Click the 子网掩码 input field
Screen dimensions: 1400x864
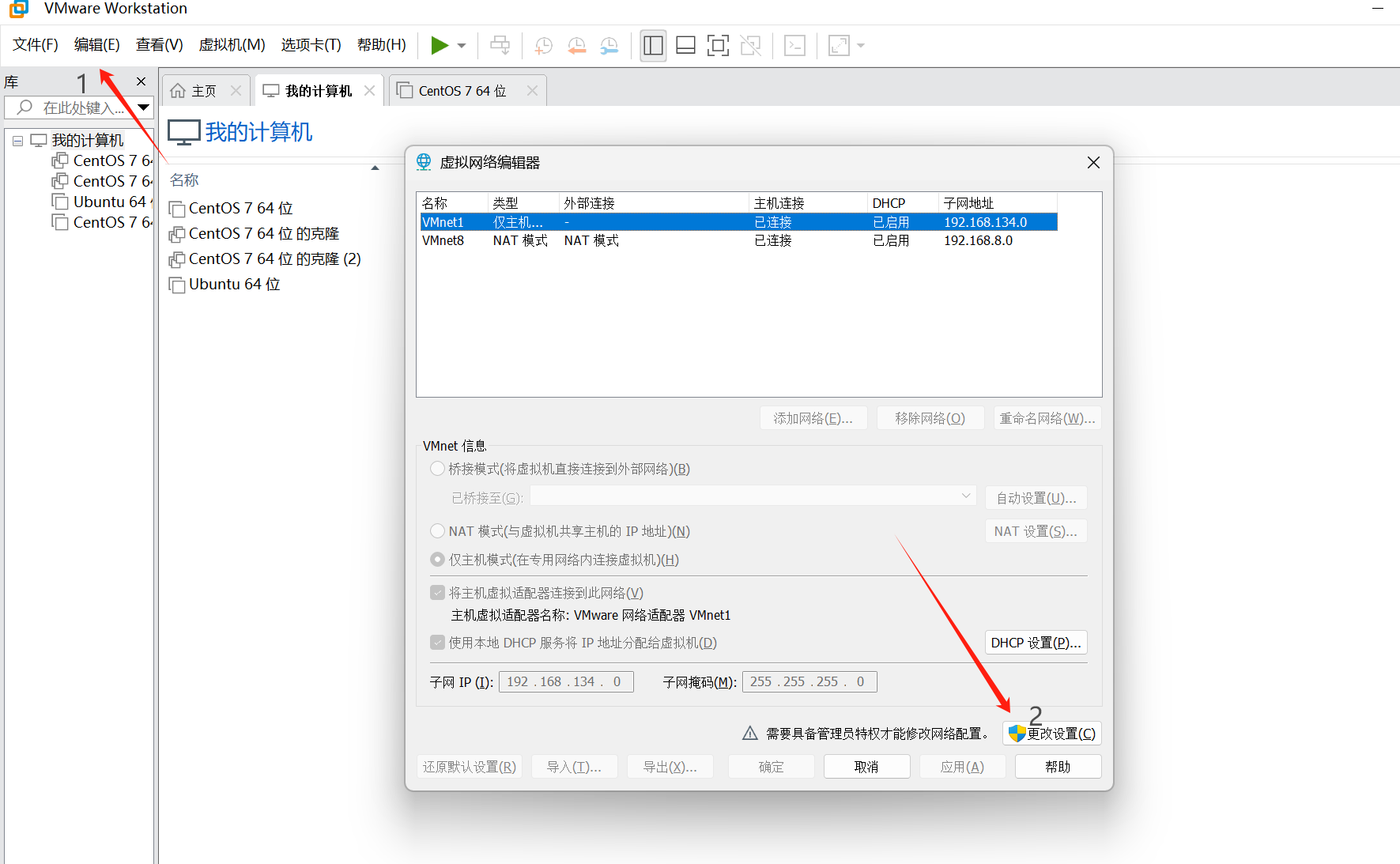pyautogui.click(x=809, y=681)
